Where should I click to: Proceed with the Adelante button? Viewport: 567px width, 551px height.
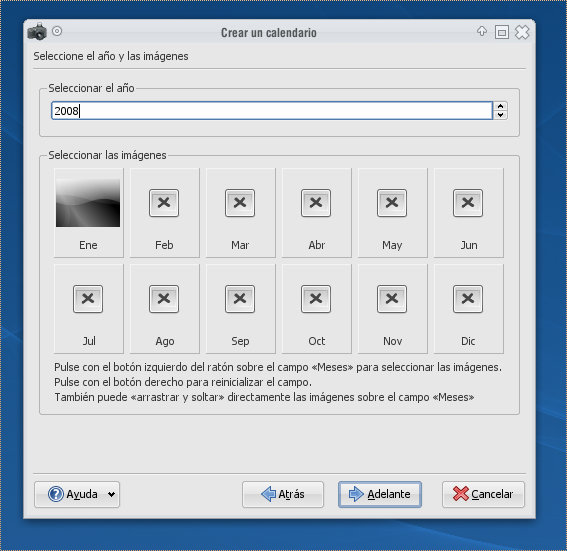[x=380, y=494]
